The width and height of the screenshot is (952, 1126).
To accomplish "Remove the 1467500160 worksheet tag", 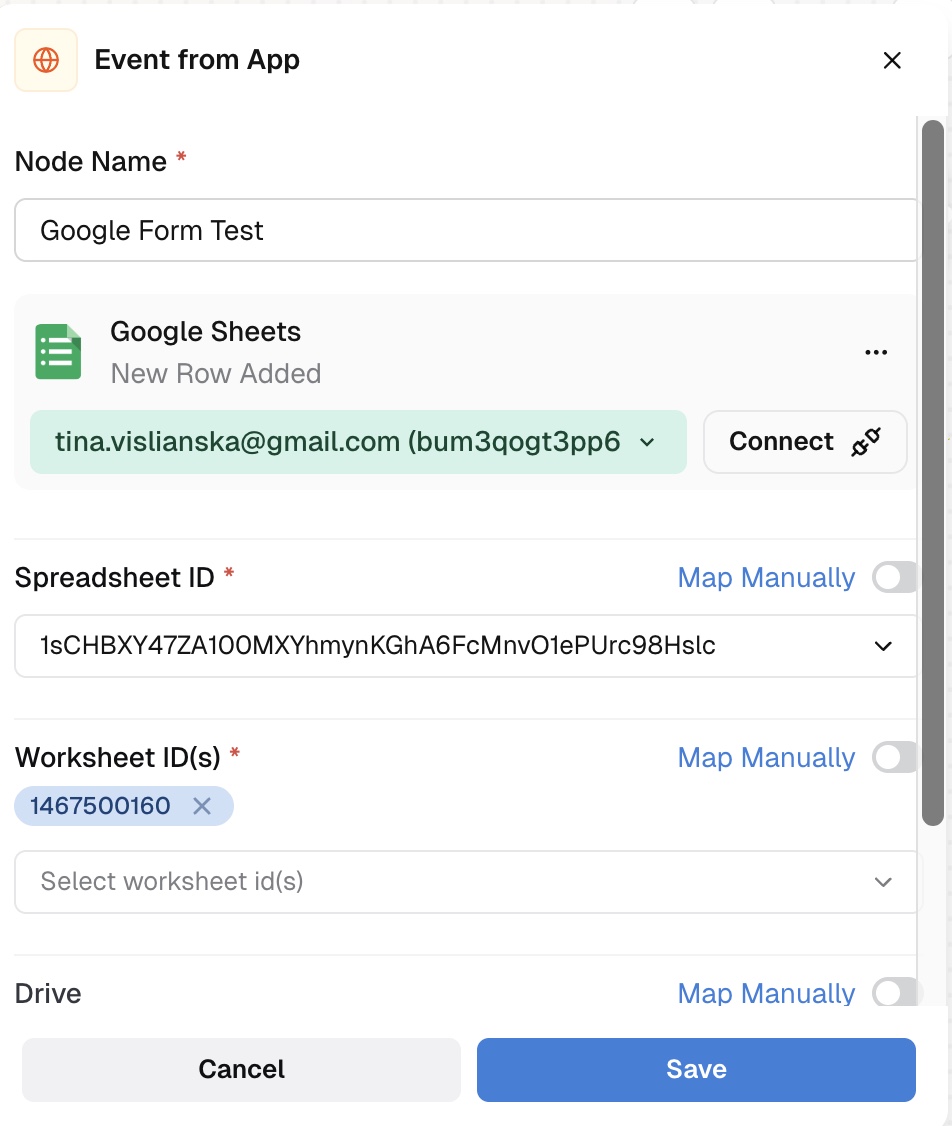I will tap(202, 806).
